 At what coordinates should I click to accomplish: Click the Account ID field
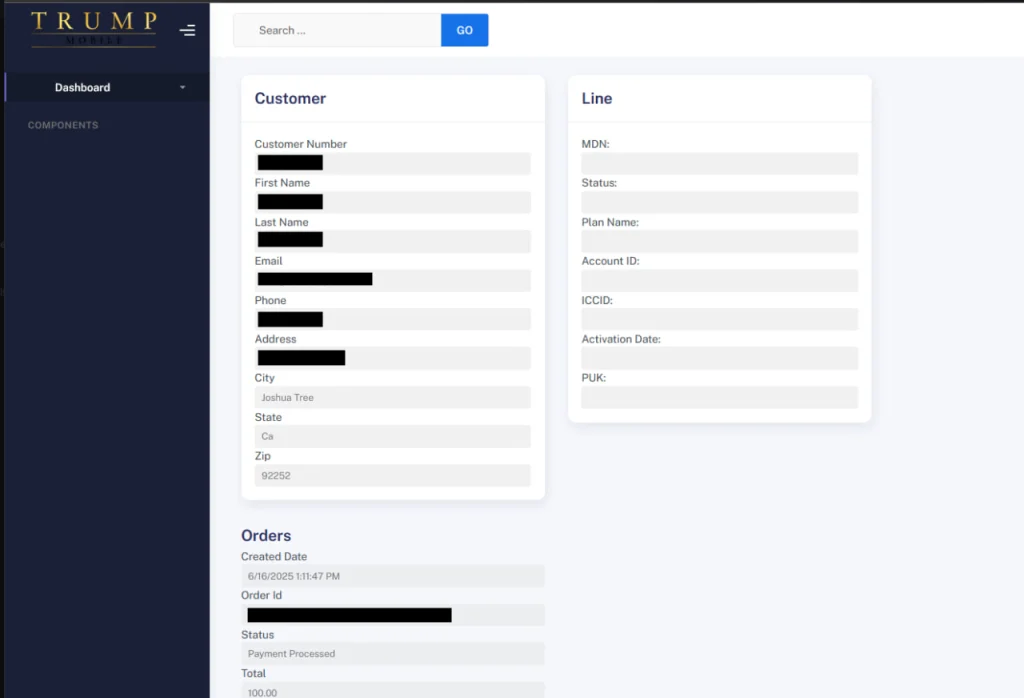pos(720,280)
